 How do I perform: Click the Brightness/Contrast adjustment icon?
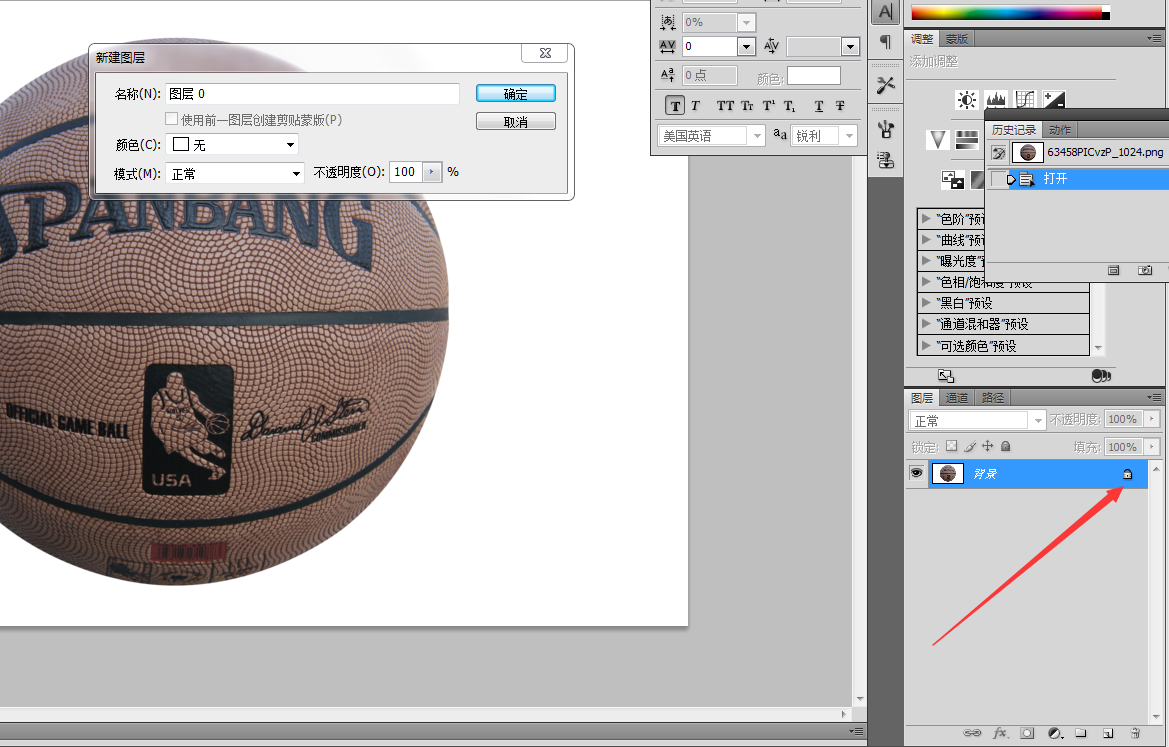point(967,100)
